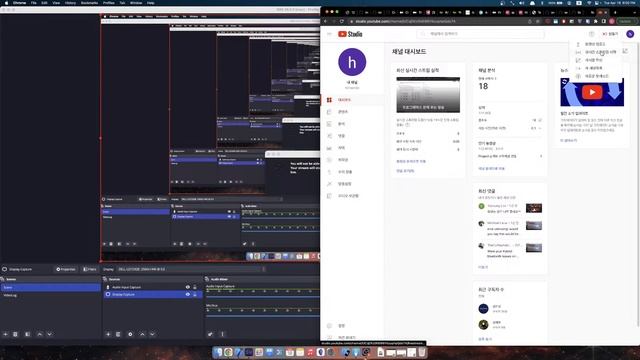
Task: Click the Properties button in OBS source toolbar
Action: click(x=66, y=269)
